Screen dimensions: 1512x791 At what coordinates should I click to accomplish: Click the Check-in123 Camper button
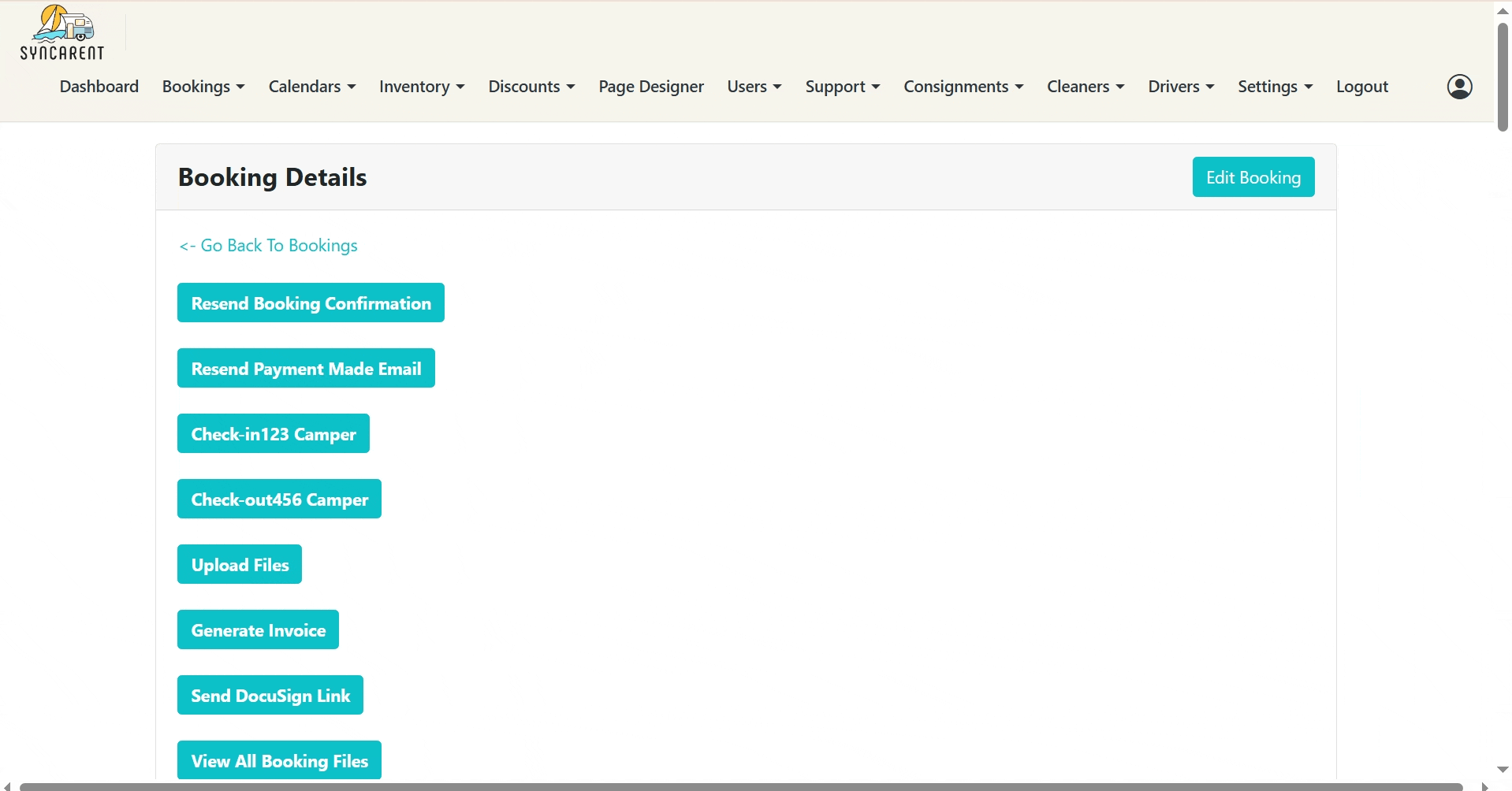click(274, 433)
